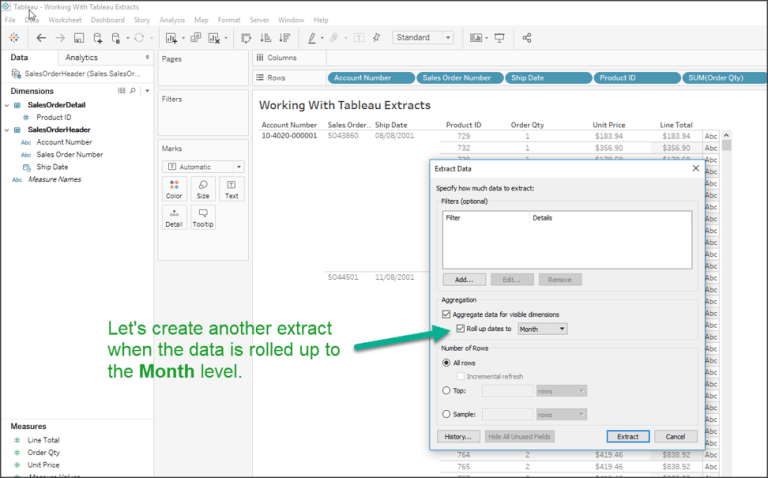Open the Size marks card

coord(202,188)
